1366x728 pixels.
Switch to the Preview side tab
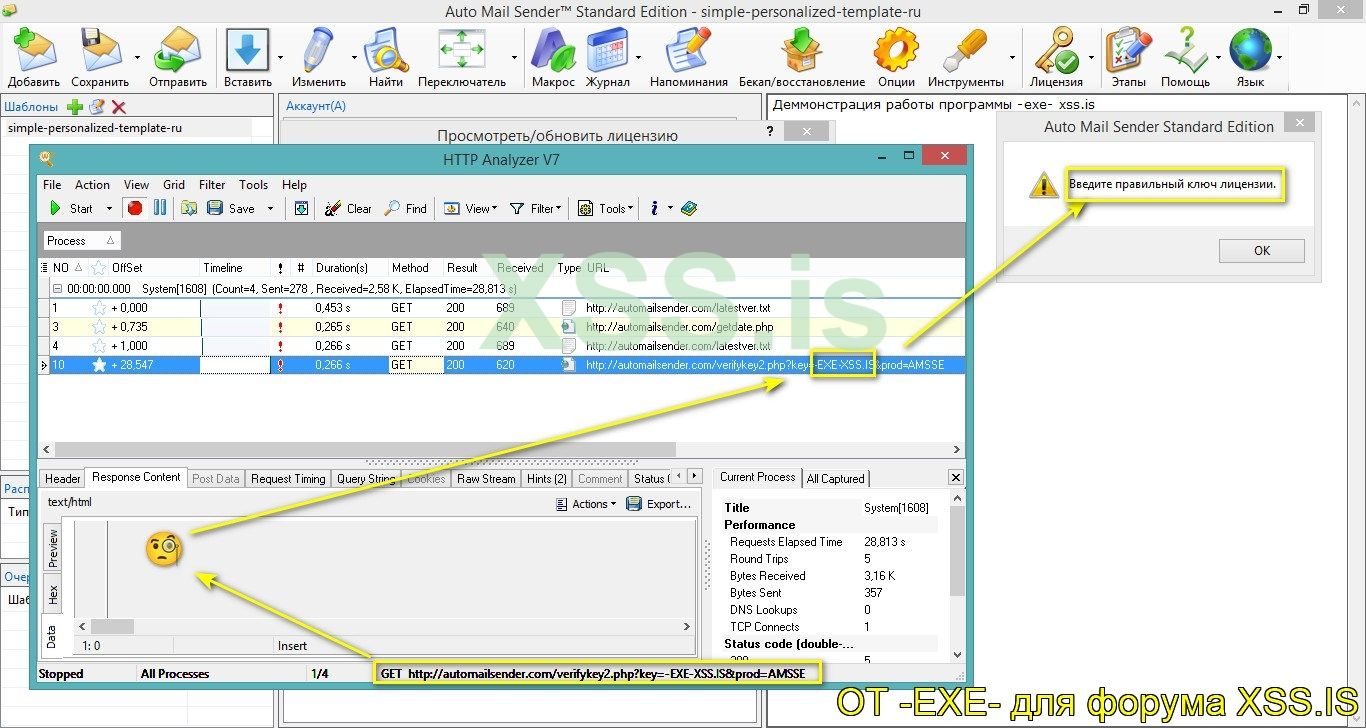53,548
